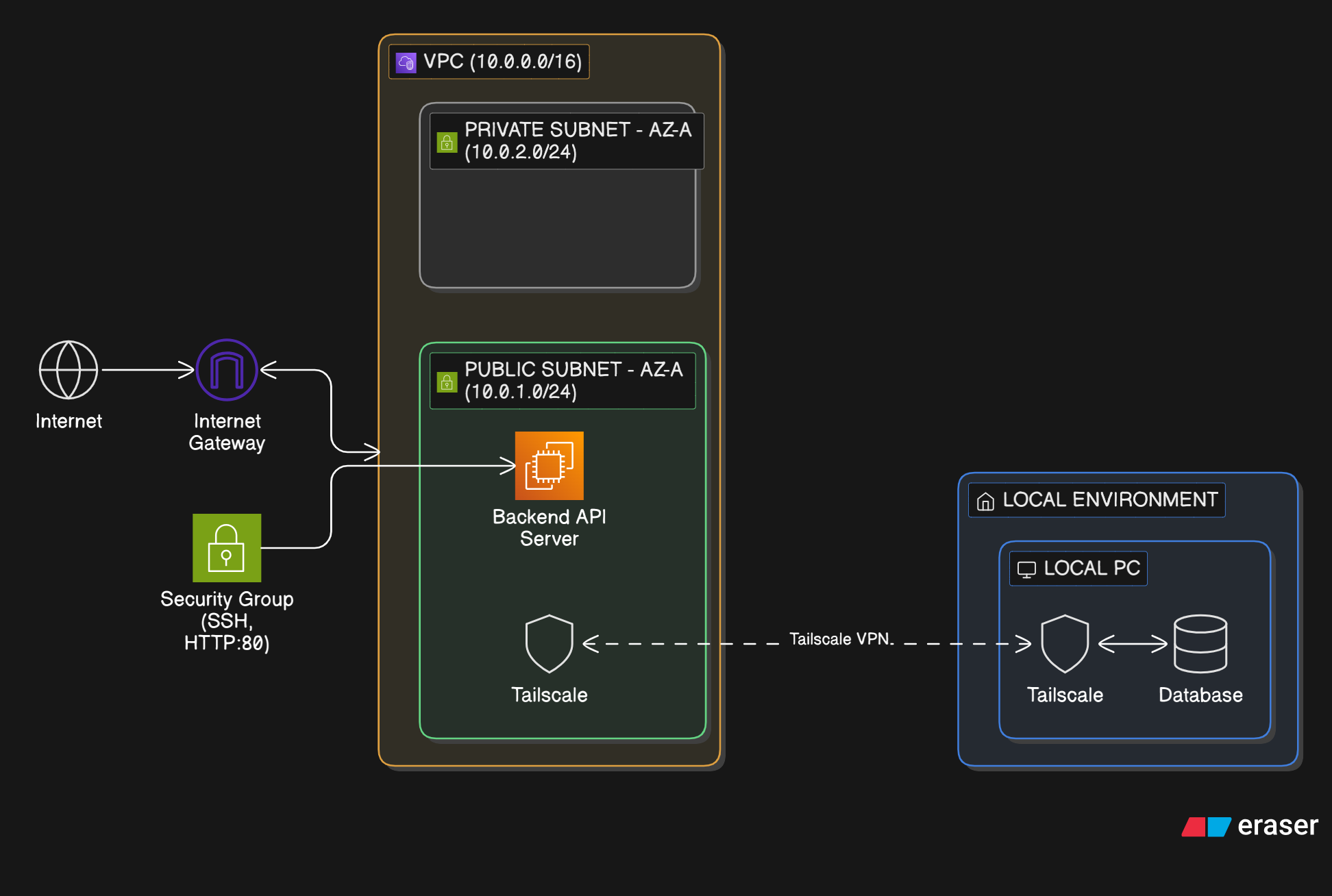Click the private subnet green lock icon
The image size is (1332, 896).
pyautogui.click(x=447, y=142)
